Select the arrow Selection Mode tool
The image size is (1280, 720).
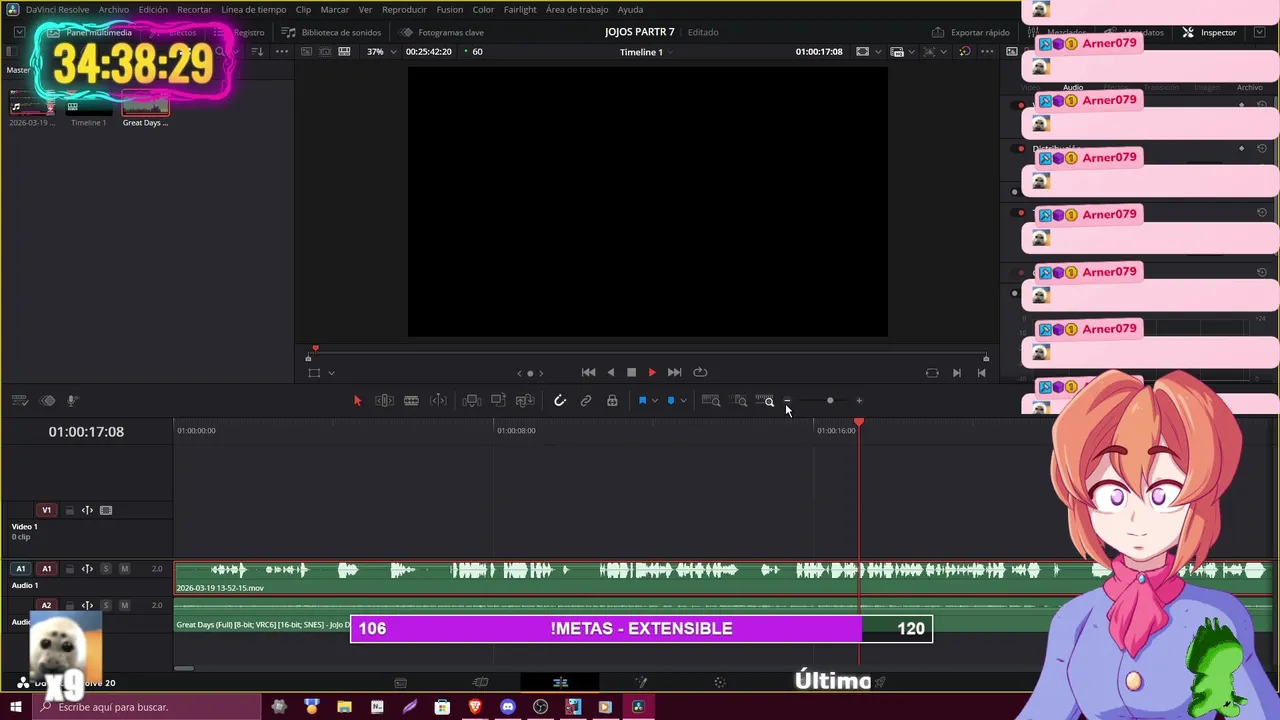(x=357, y=401)
